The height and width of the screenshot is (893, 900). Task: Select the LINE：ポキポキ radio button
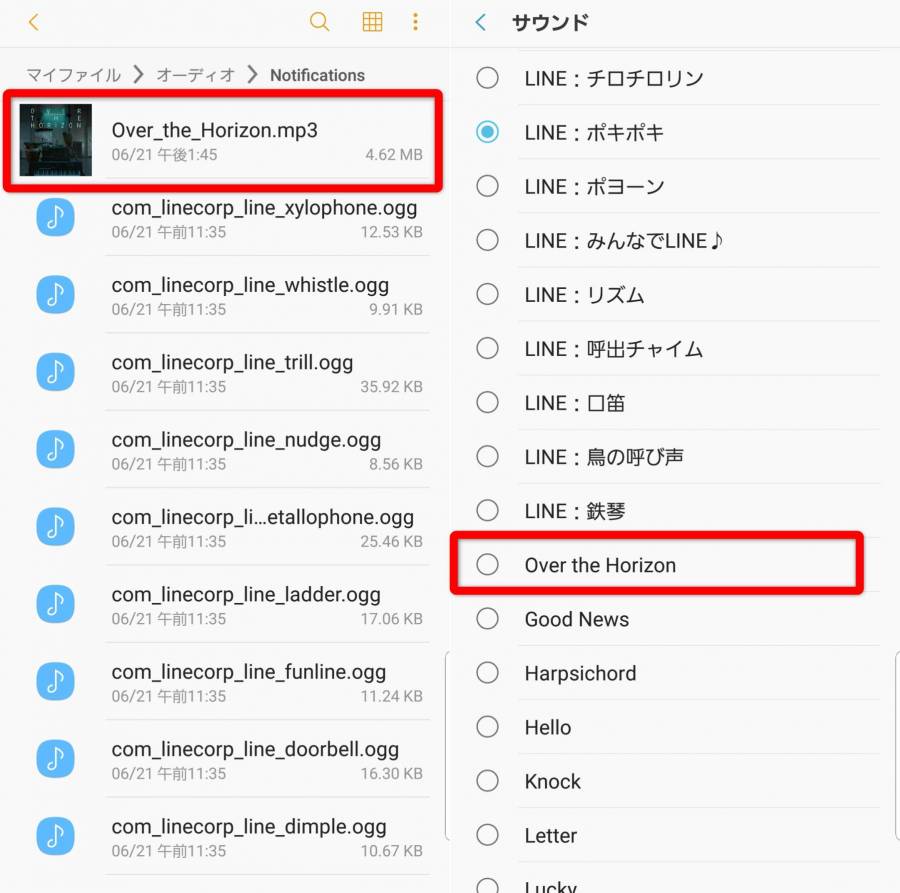487,132
